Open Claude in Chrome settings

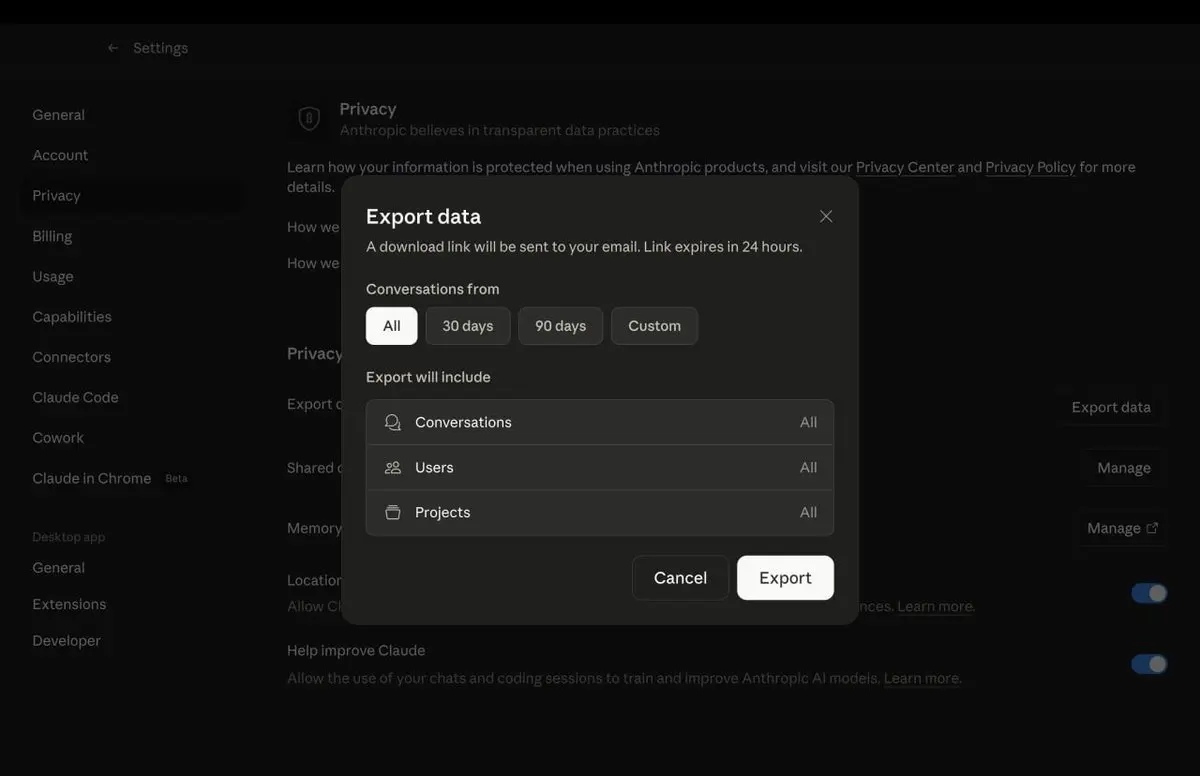91,478
